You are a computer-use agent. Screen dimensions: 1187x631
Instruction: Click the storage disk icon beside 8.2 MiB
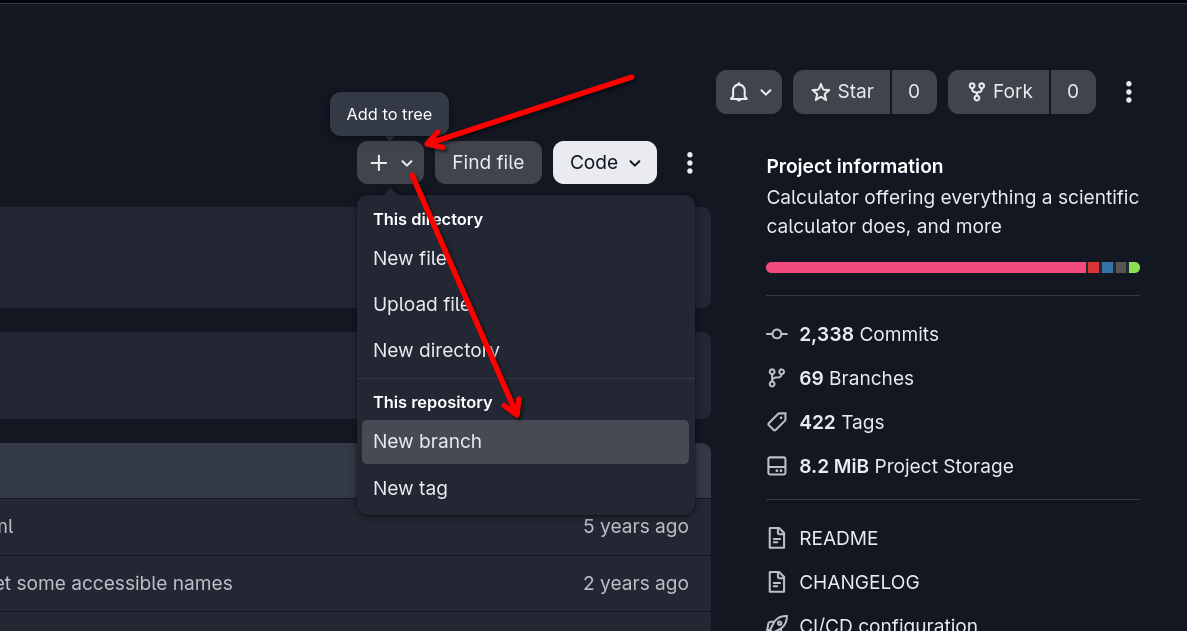[x=777, y=466]
